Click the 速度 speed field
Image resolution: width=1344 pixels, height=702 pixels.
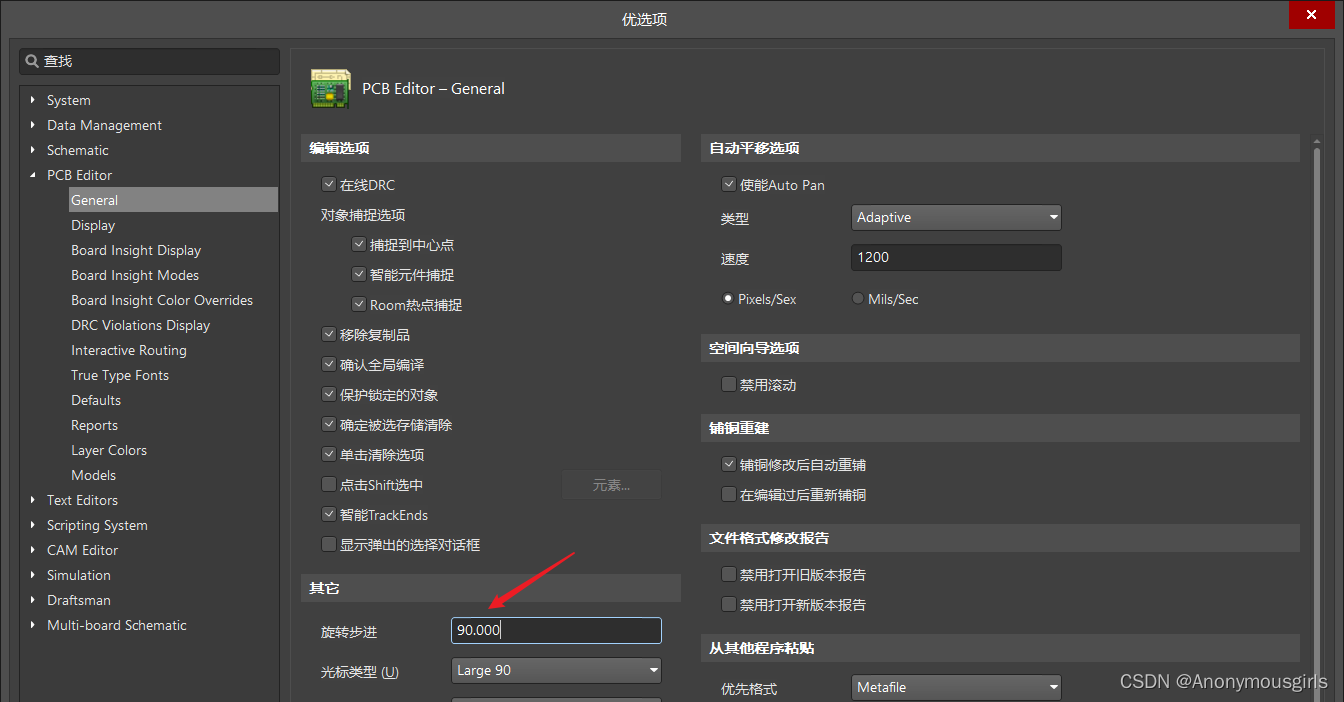click(x=957, y=258)
